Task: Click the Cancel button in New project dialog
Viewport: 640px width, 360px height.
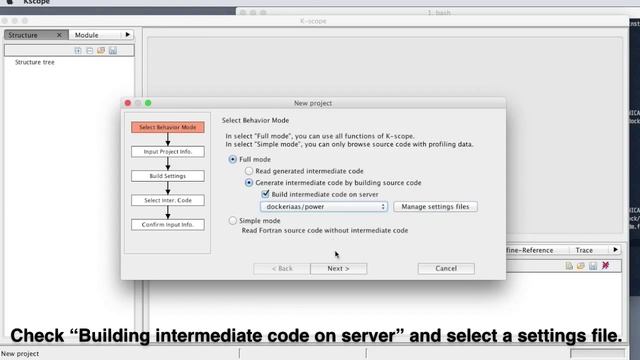Action: coord(446,269)
